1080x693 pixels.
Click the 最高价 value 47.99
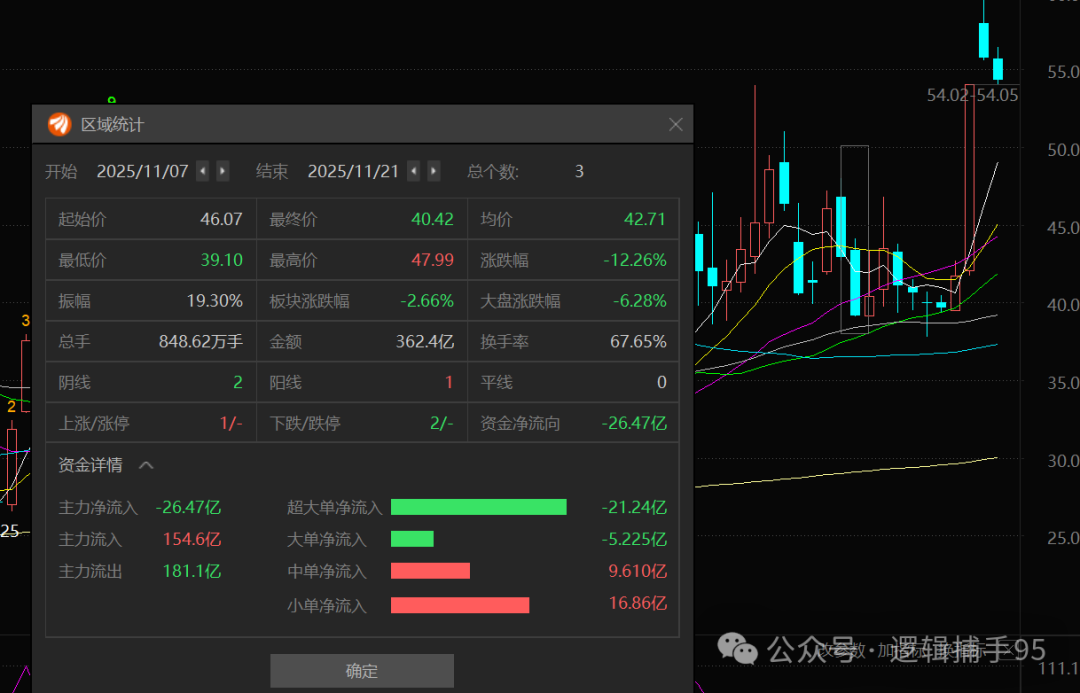tap(433, 260)
